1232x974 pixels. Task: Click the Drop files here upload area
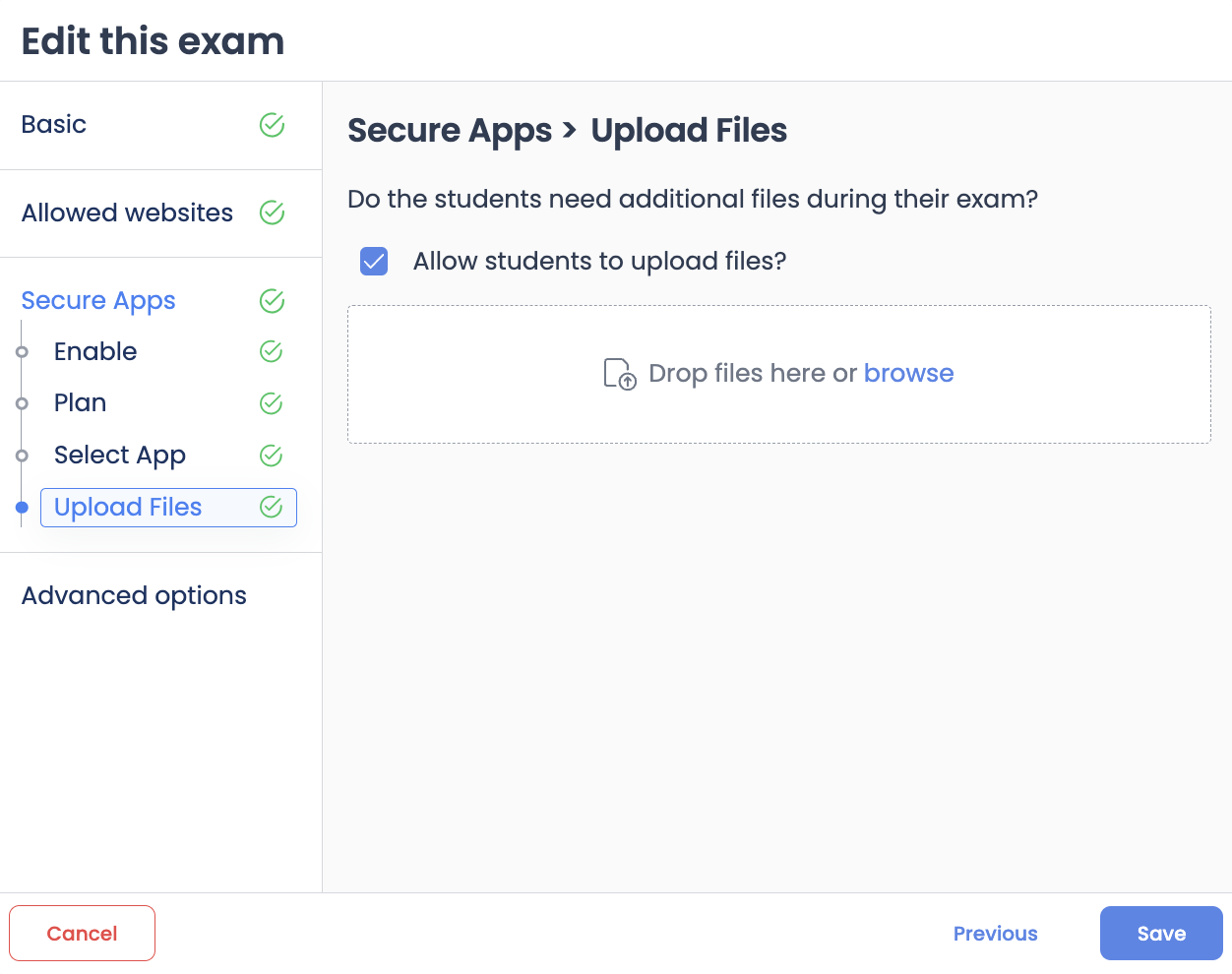778,374
